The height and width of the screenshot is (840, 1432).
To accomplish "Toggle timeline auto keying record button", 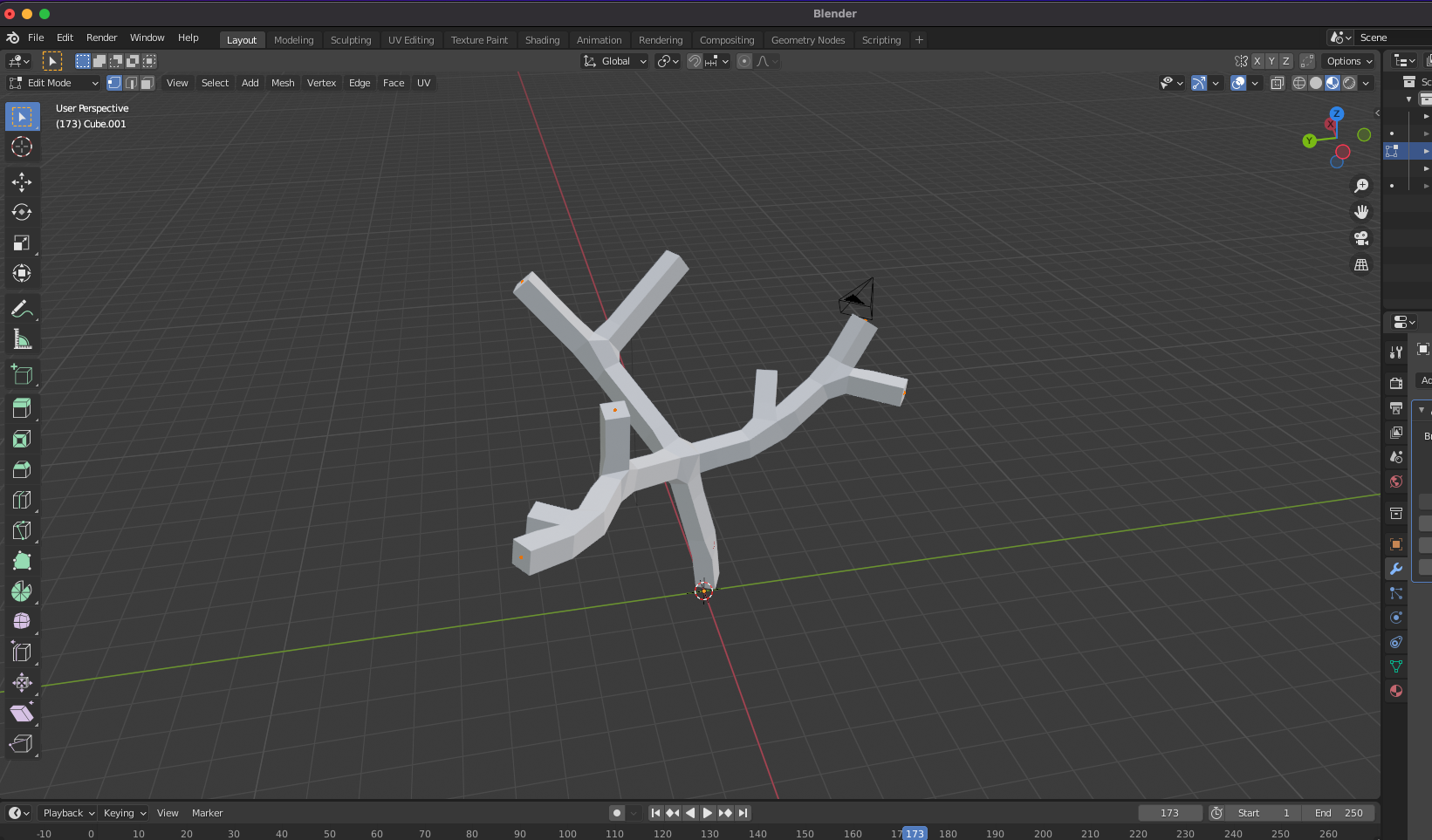I will click(x=617, y=813).
